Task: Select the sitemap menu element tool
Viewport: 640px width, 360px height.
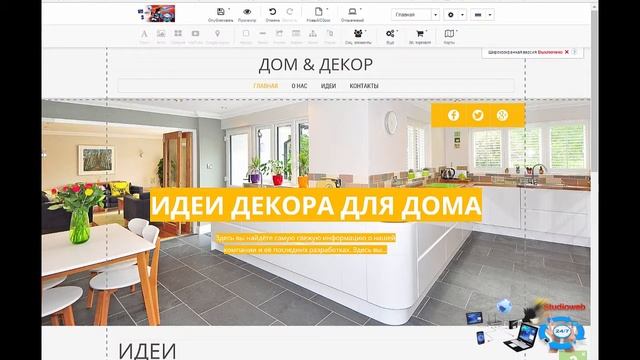Action: tap(313, 33)
